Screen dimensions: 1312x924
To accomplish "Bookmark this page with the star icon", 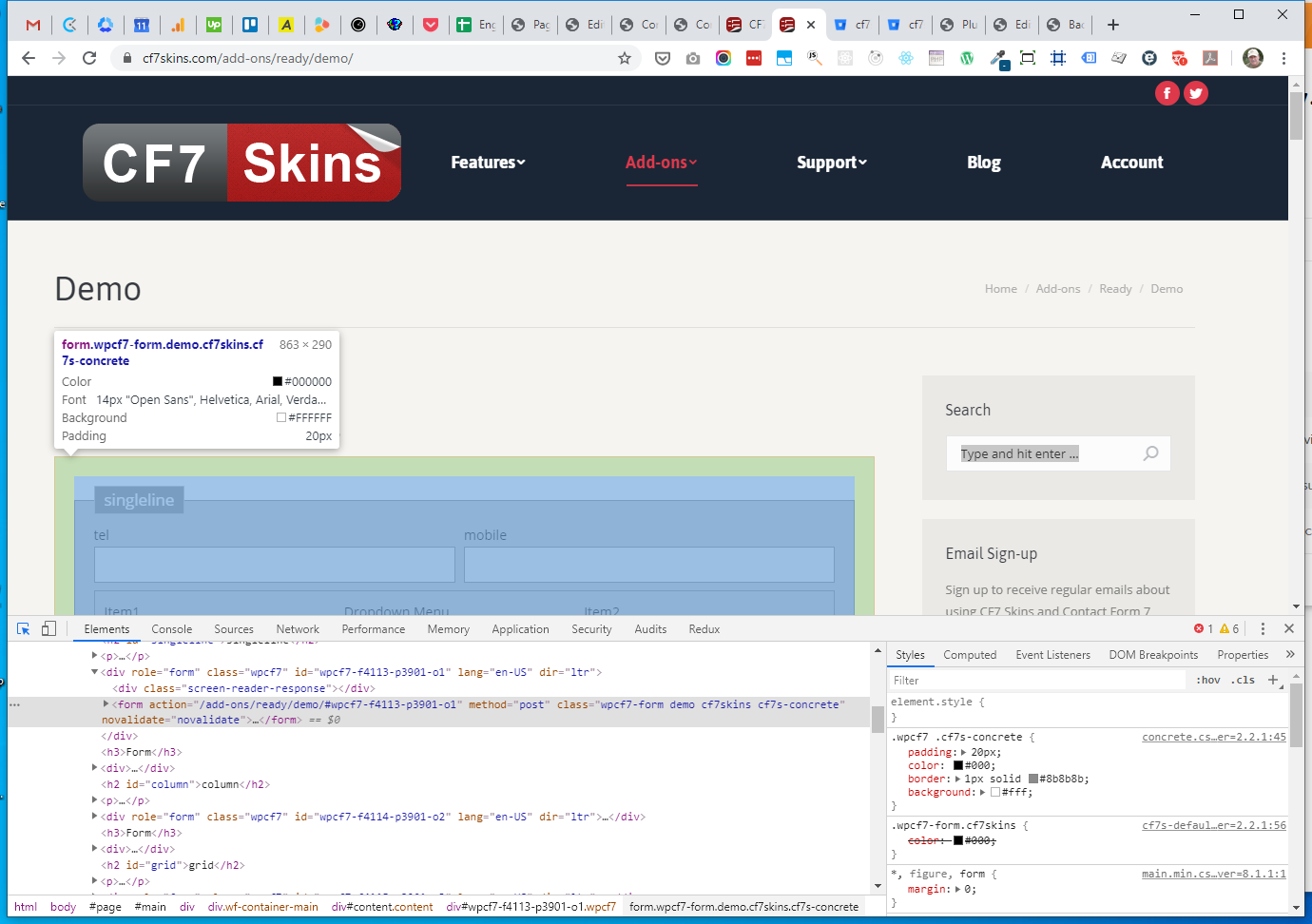I will coord(625,58).
